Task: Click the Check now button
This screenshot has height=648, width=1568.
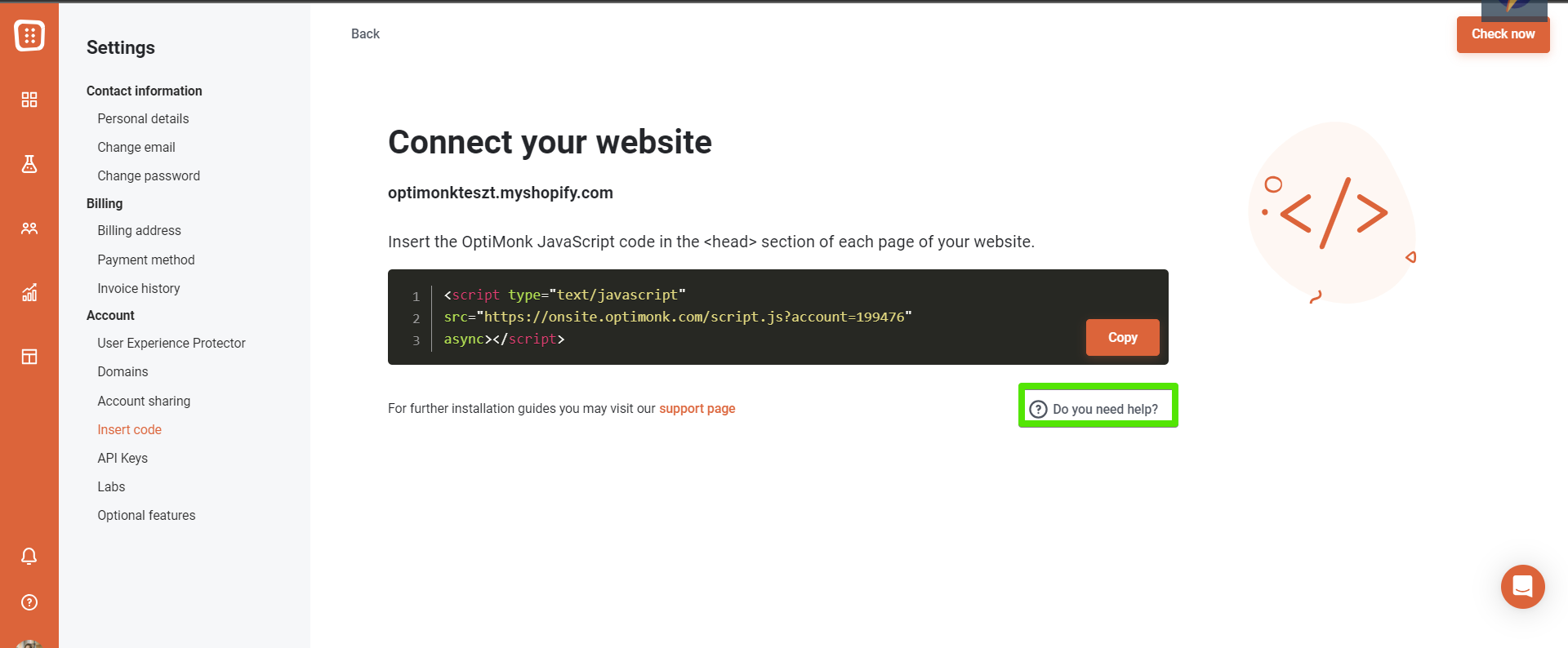Action: [1503, 34]
